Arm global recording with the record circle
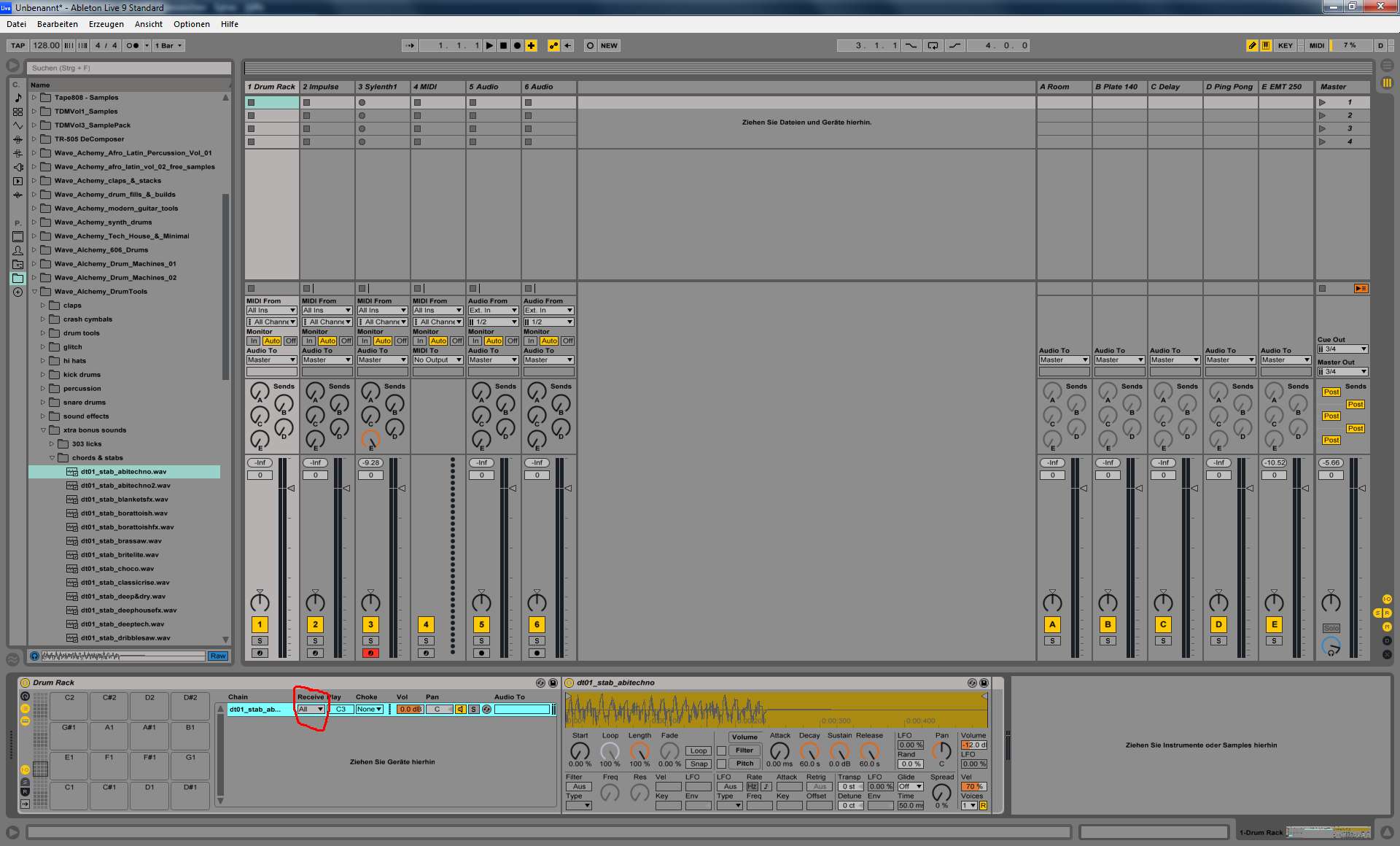The width and height of the screenshot is (1400, 846). [x=516, y=45]
